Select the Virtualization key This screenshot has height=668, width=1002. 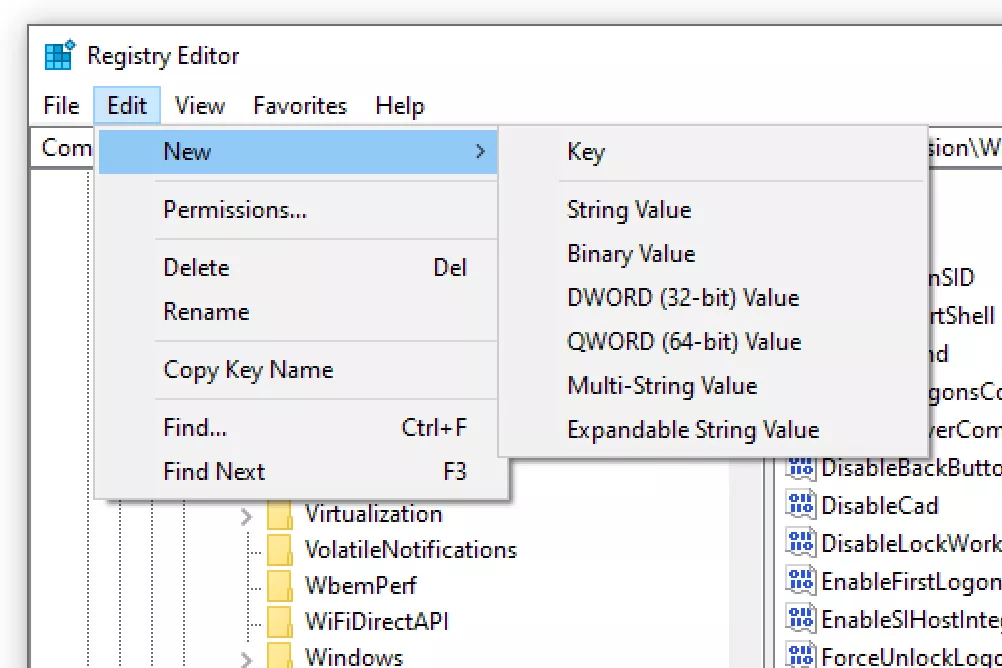374,514
